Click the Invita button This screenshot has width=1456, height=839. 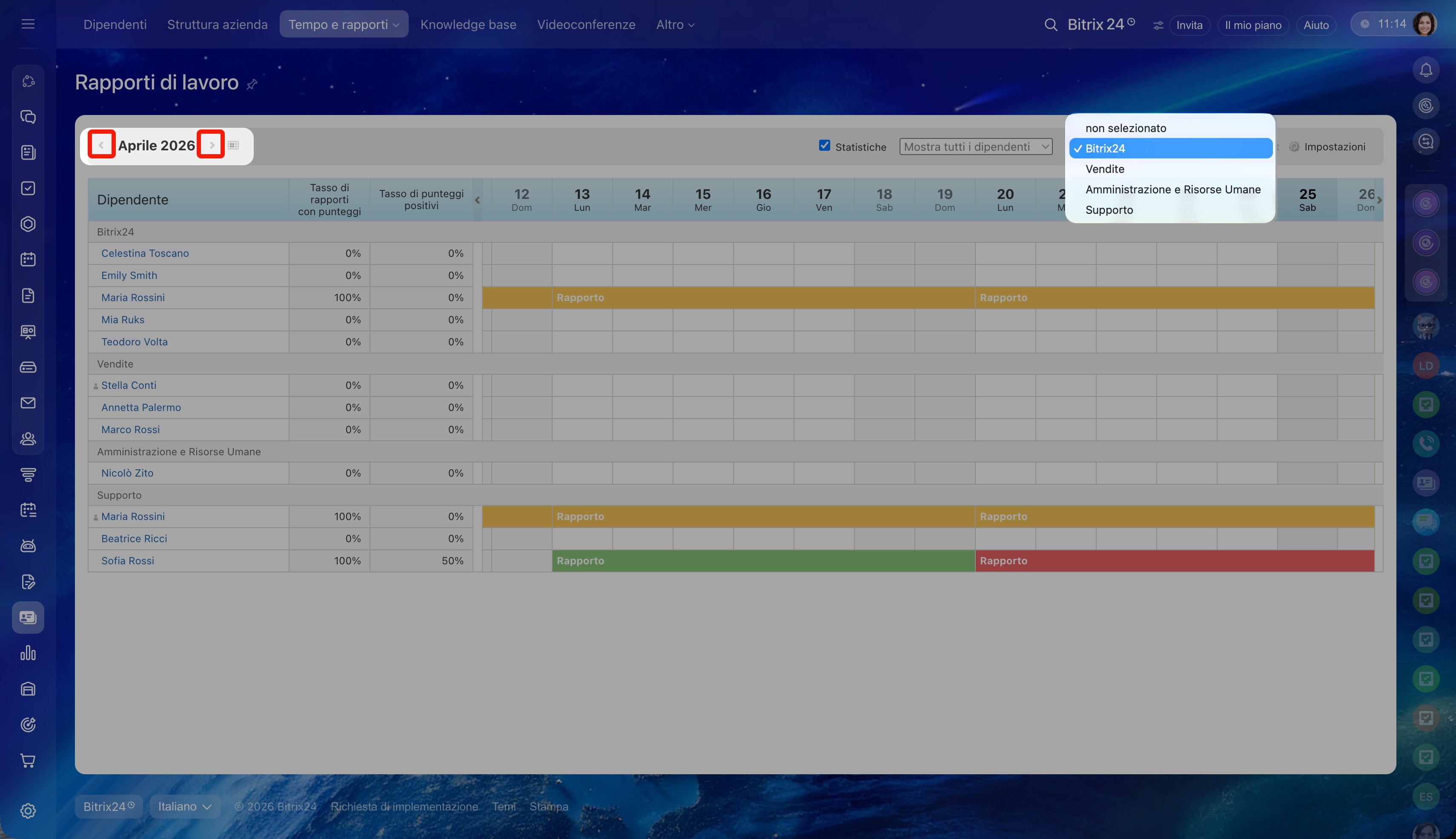pyautogui.click(x=1189, y=25)
